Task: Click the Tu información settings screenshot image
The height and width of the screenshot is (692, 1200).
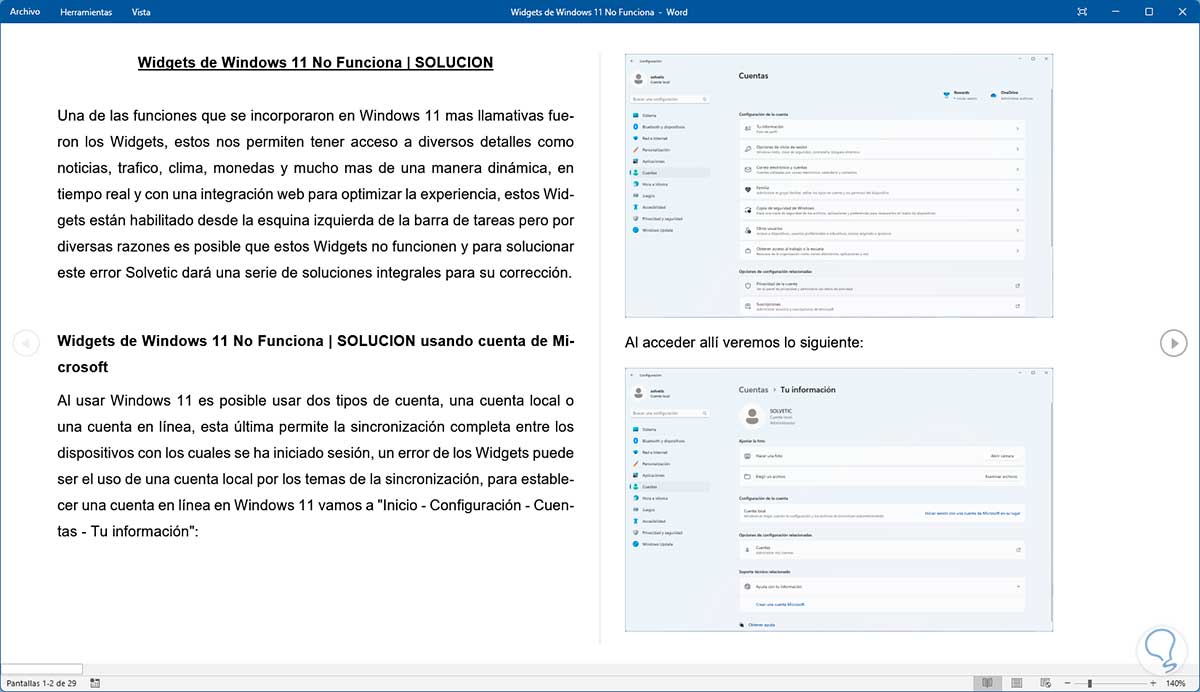Action: pos(838,498)
